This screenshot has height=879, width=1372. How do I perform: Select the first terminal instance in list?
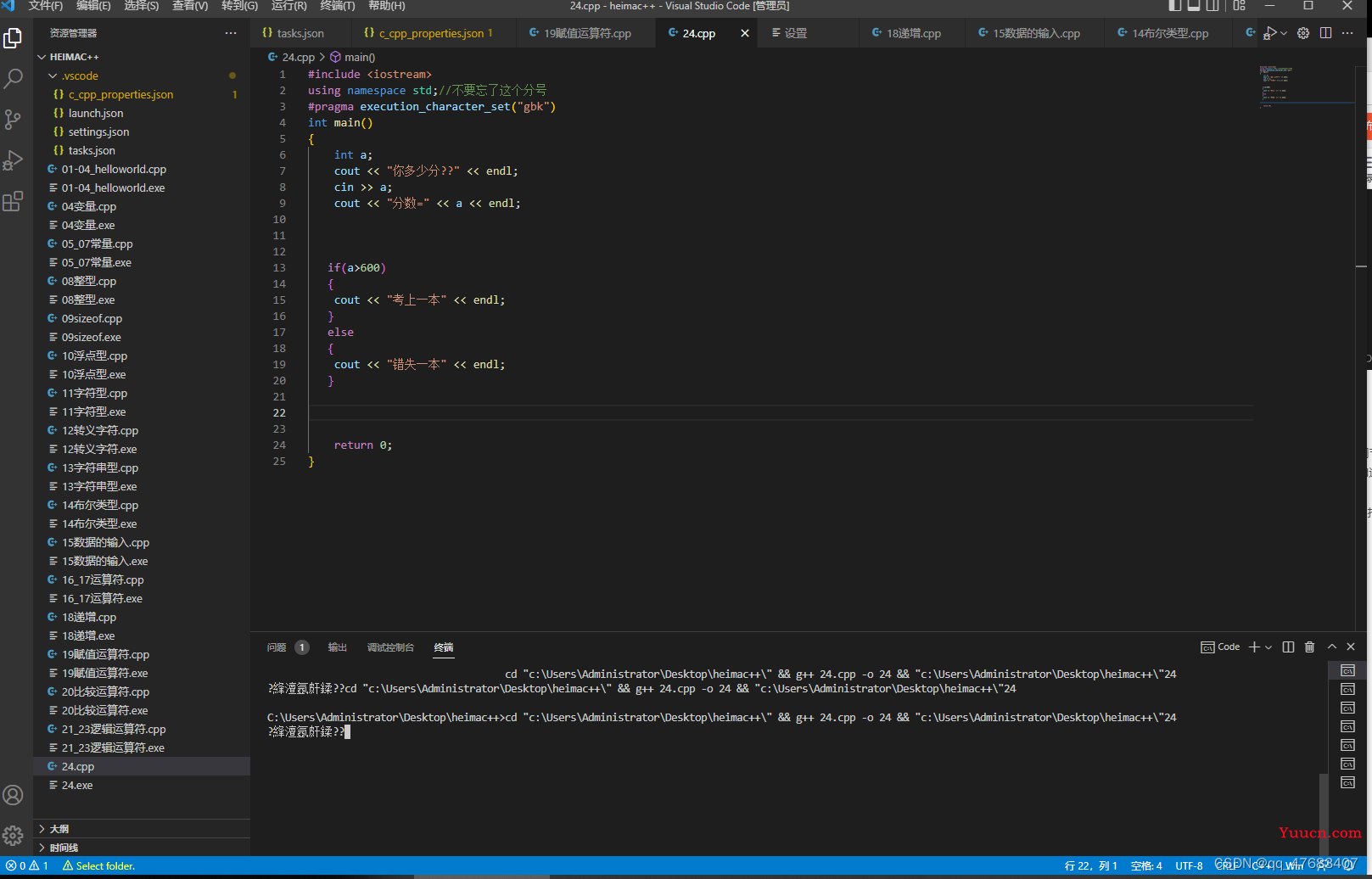(1347, 670)
